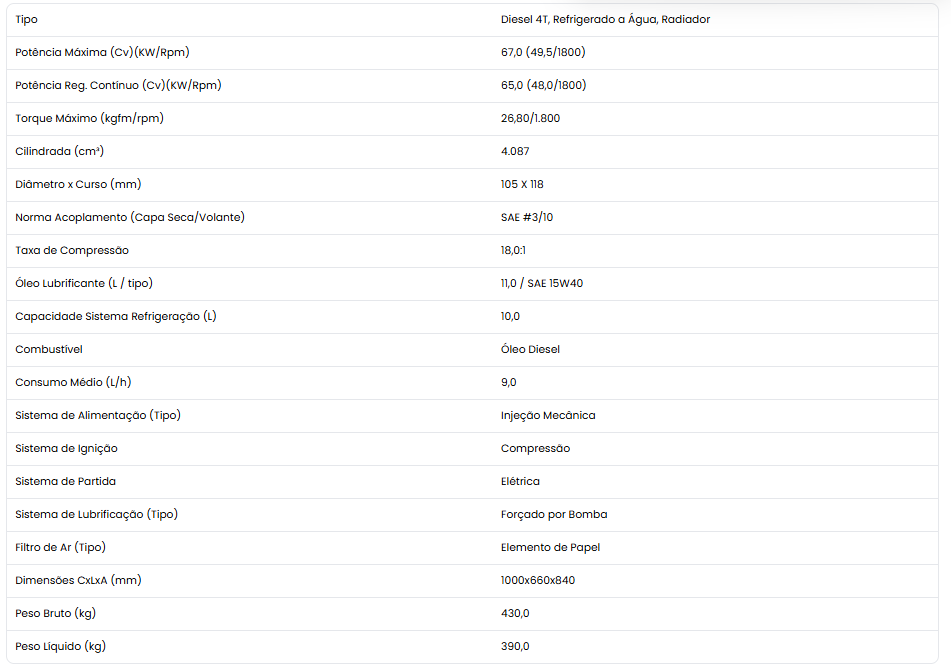Select the Forçado por Bomba value

(554, 514)
